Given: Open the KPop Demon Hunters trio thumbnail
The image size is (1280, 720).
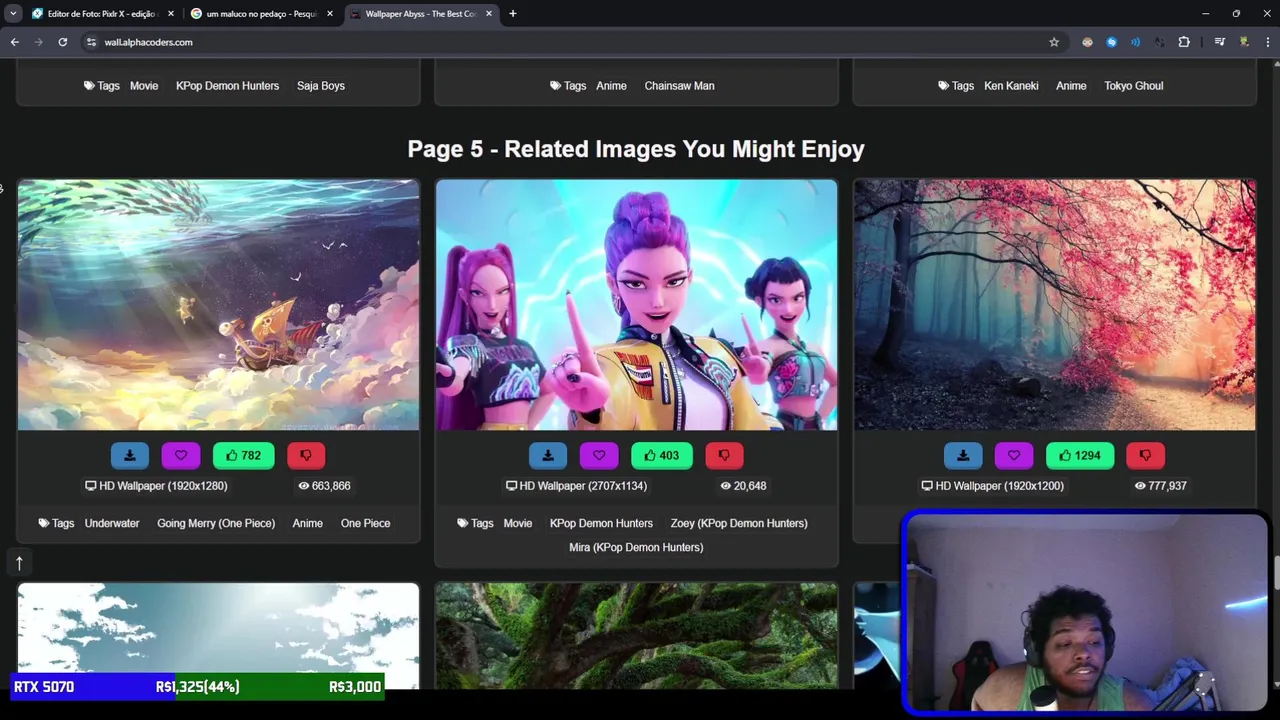Looking at the screenshot, I should (636, 305).
